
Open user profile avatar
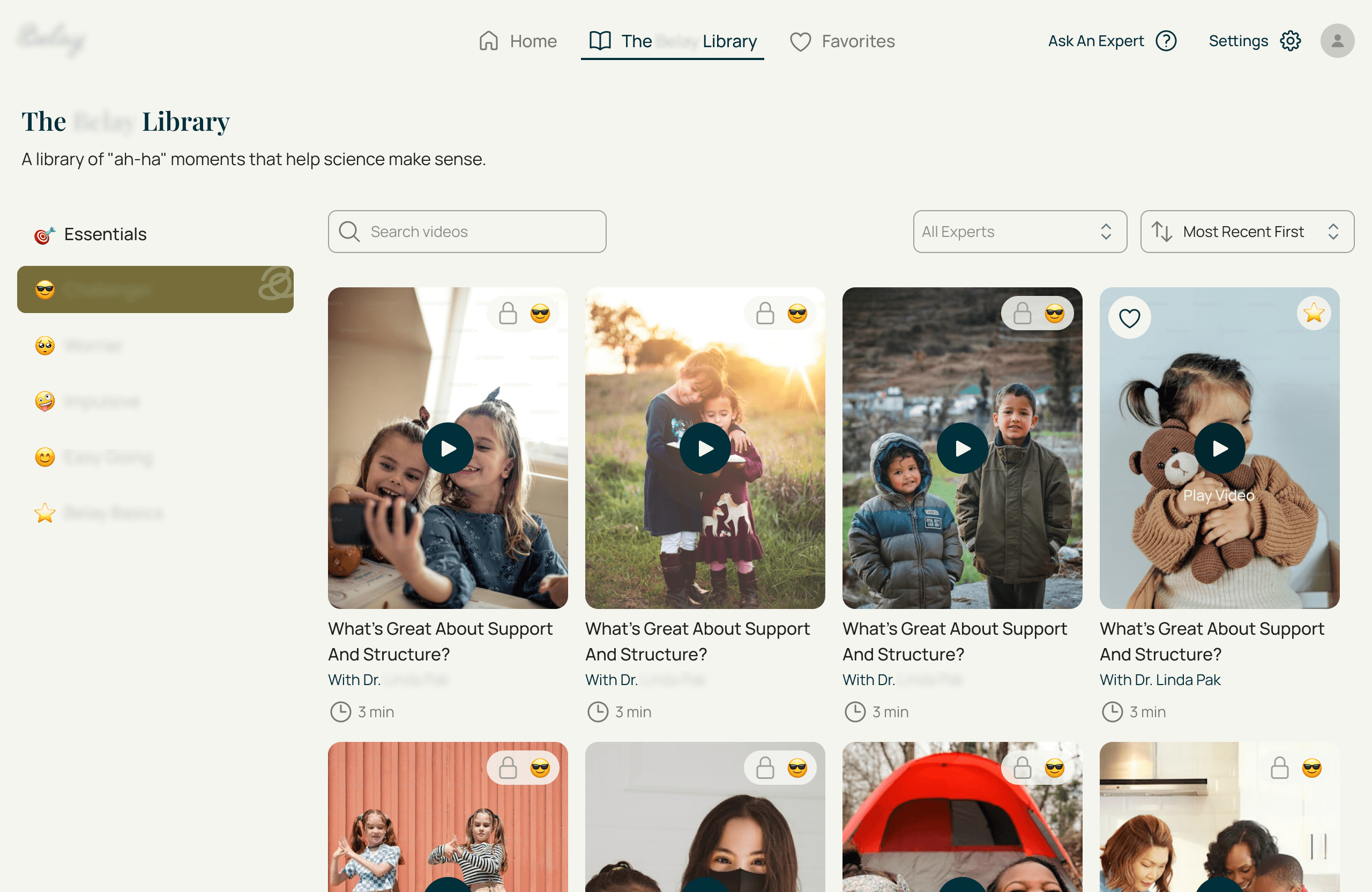[1337, 41]
